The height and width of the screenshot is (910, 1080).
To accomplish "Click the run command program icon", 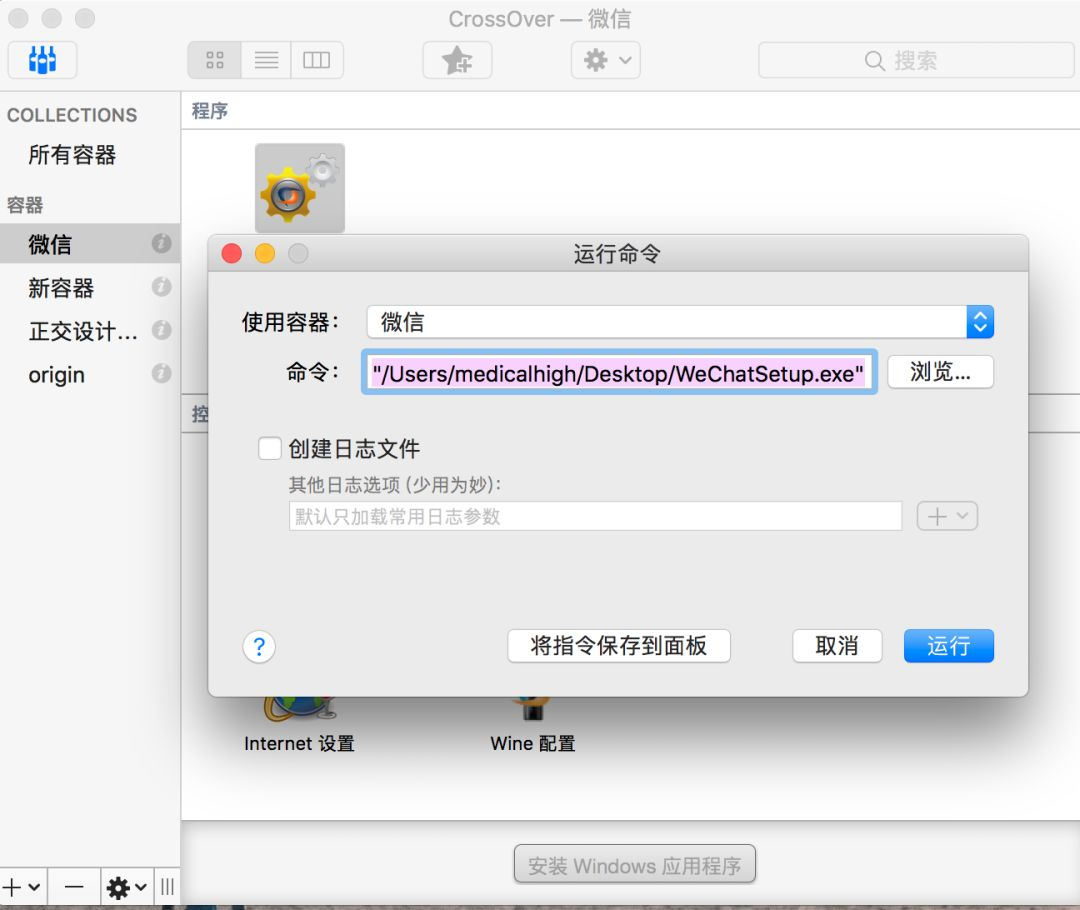I will (300, 188).
